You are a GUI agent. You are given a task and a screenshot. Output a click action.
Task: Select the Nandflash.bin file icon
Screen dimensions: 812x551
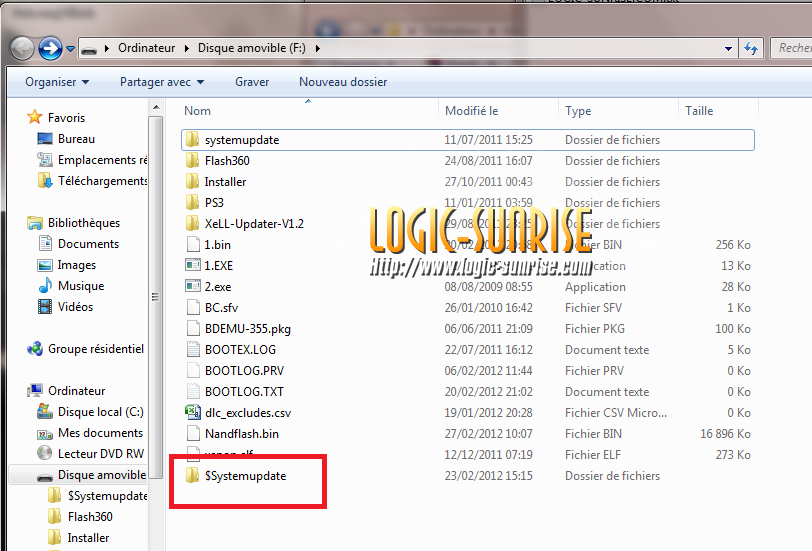(193, 433)
